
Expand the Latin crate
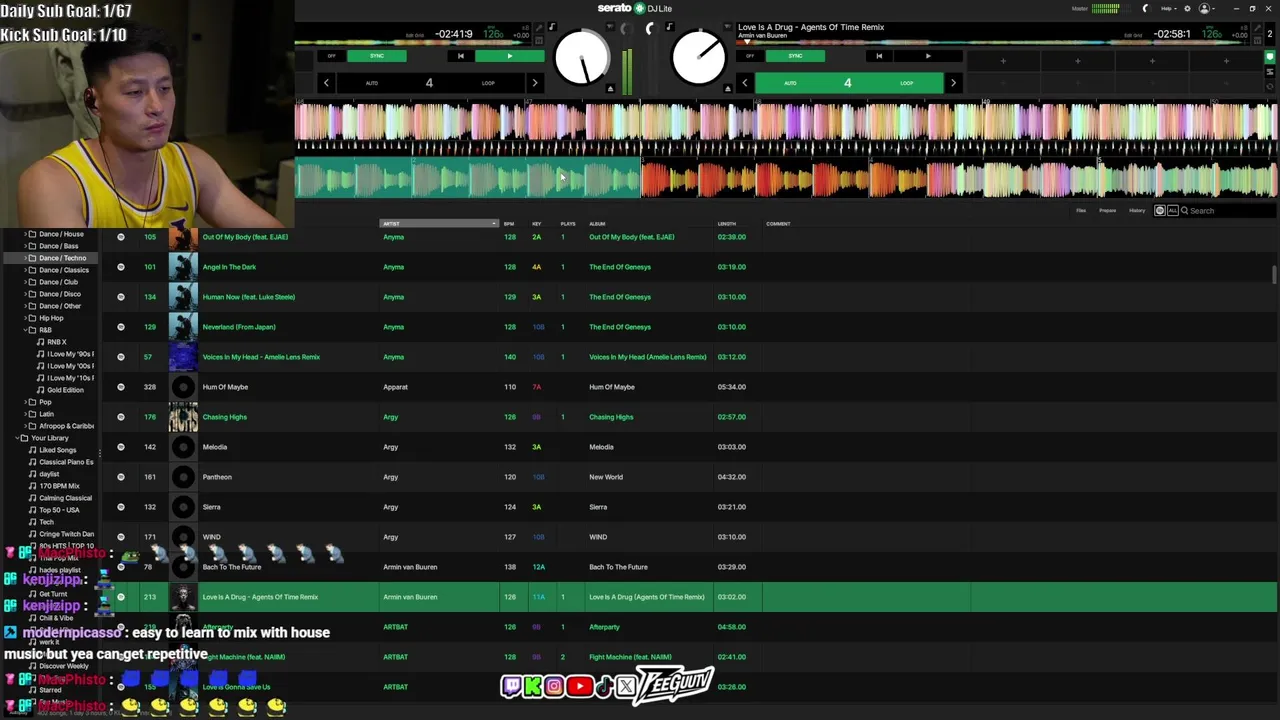(24, 414)
